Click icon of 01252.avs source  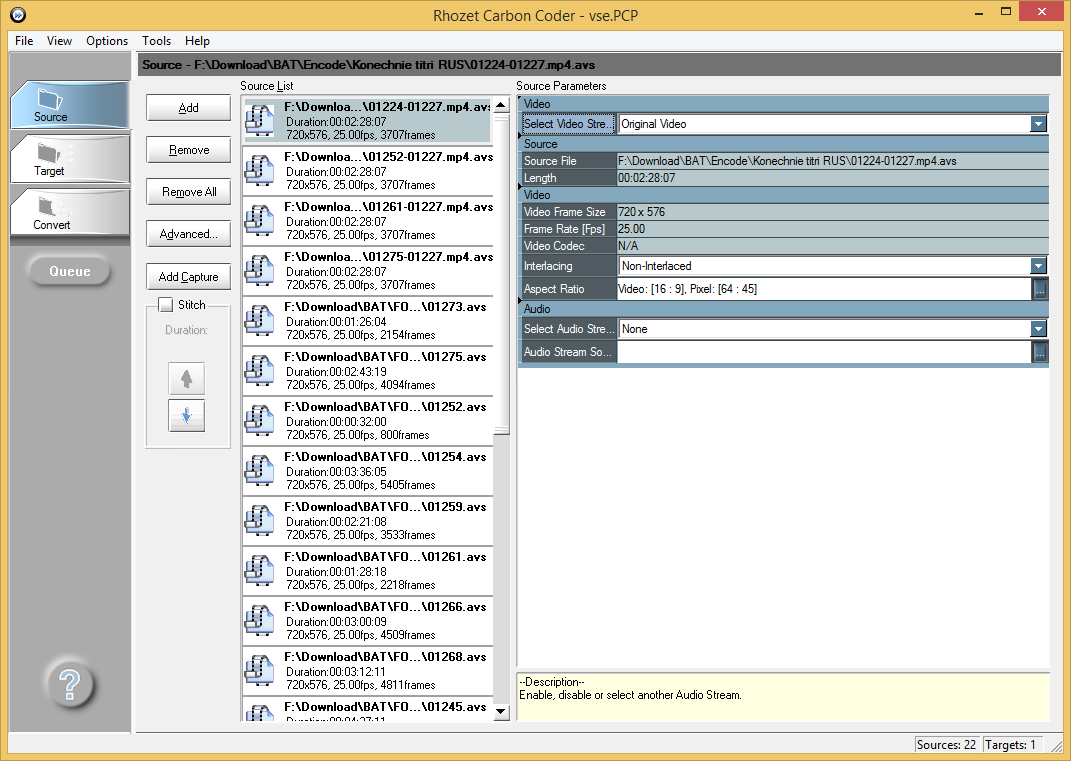click(260, 420)
